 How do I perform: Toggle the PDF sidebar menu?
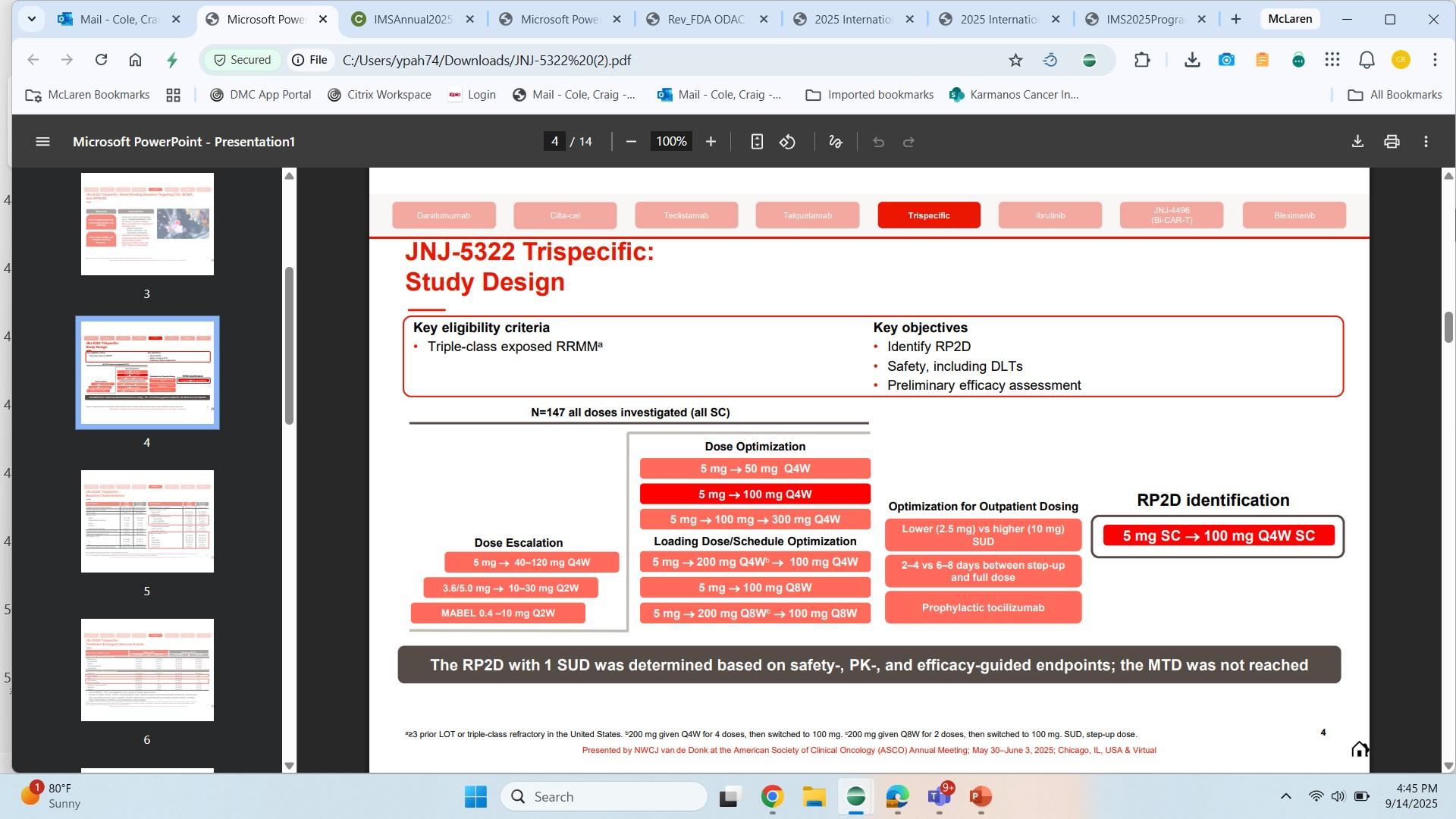(42, 142)
